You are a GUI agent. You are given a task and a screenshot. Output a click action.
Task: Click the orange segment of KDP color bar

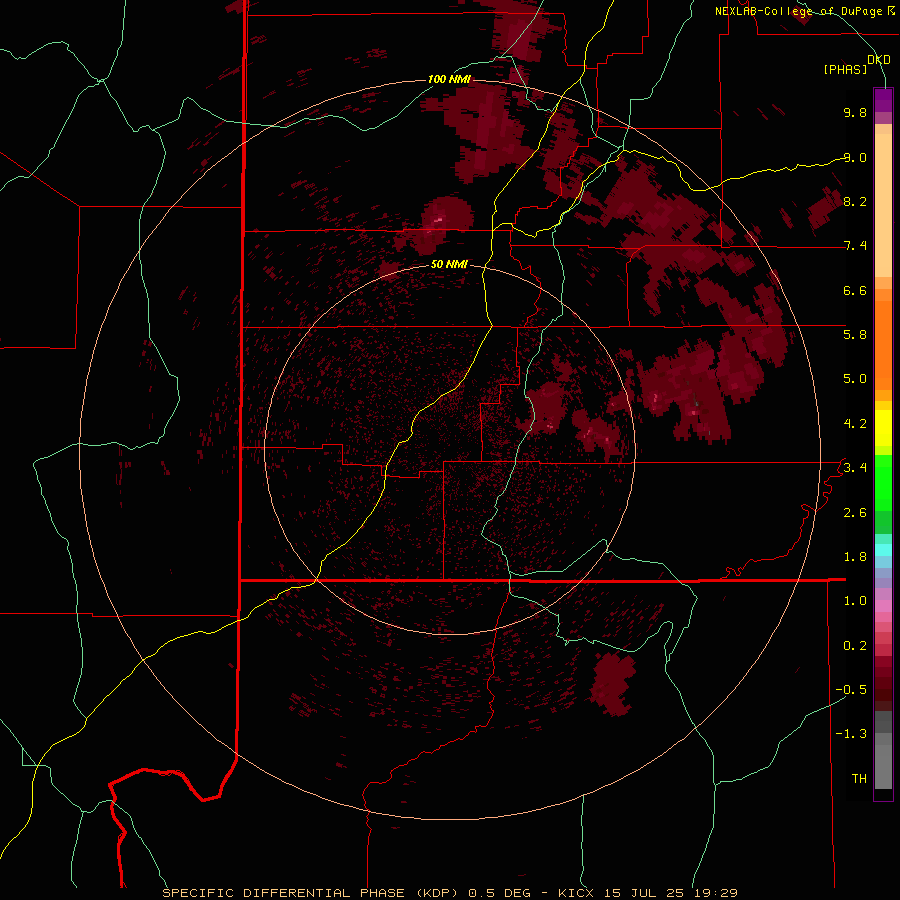click(x=883, y=344)
